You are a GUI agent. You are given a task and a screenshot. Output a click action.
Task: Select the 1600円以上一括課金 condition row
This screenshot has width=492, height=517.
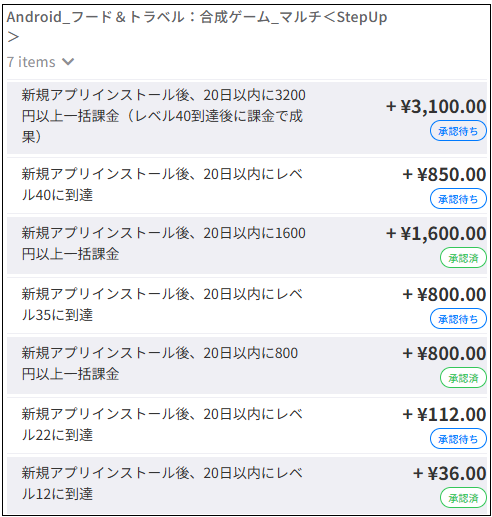click(x=247, y=245)
